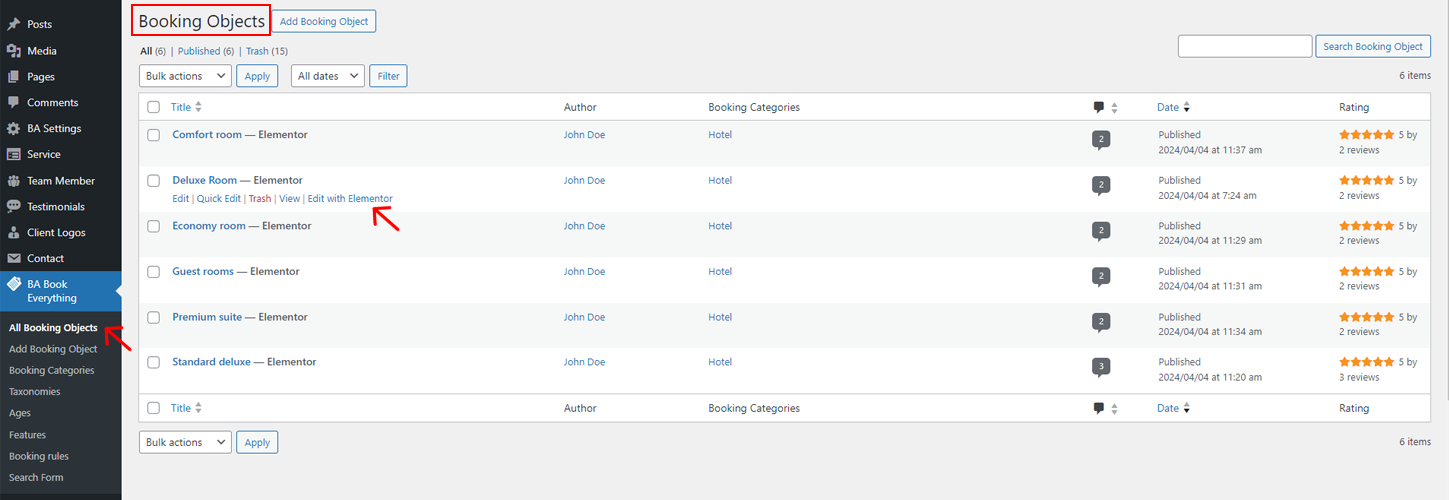Viewport: 1449px width, 500px height.
Task: Open Booking Categories submenu item
Action: point(52,370)
